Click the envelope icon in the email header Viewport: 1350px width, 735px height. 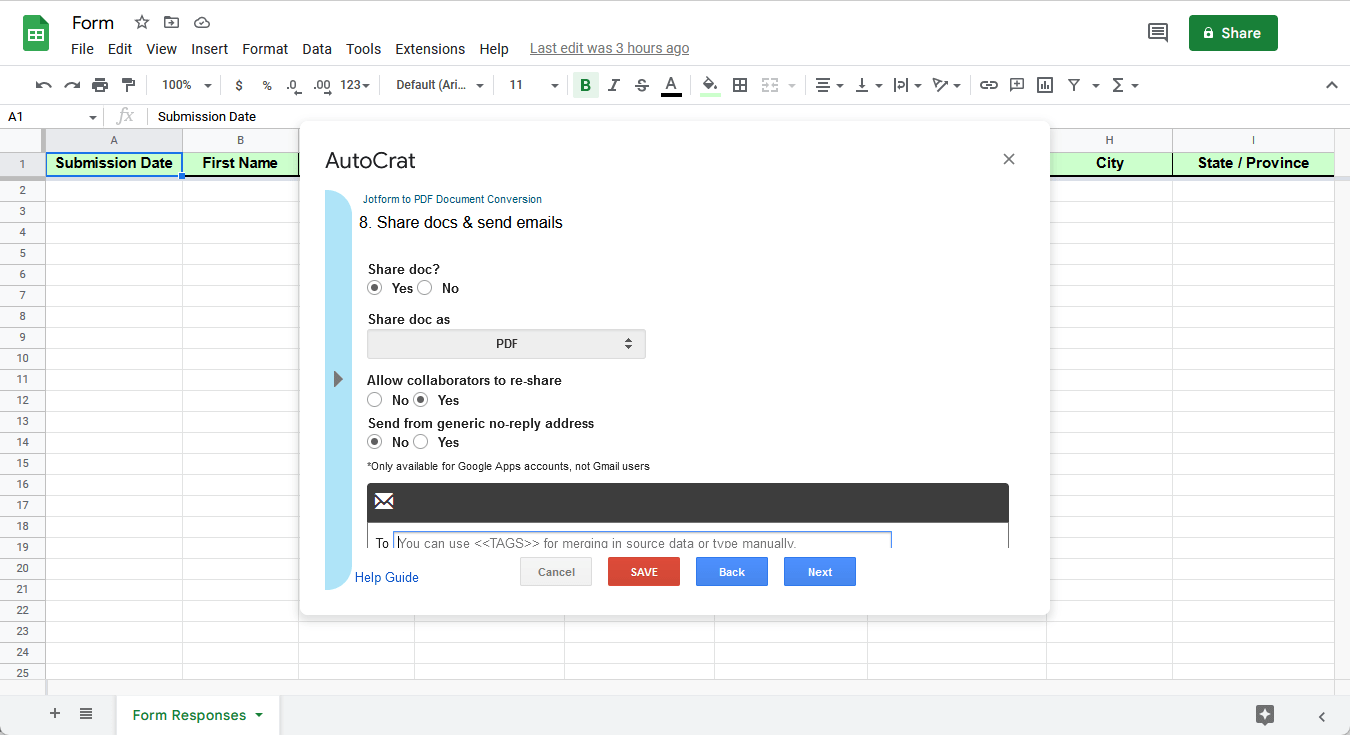[384, 501]
